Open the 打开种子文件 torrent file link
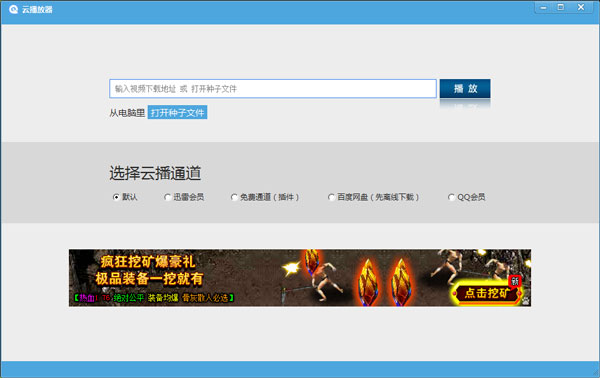Screen dimensions: 600x378 [177, 112]
